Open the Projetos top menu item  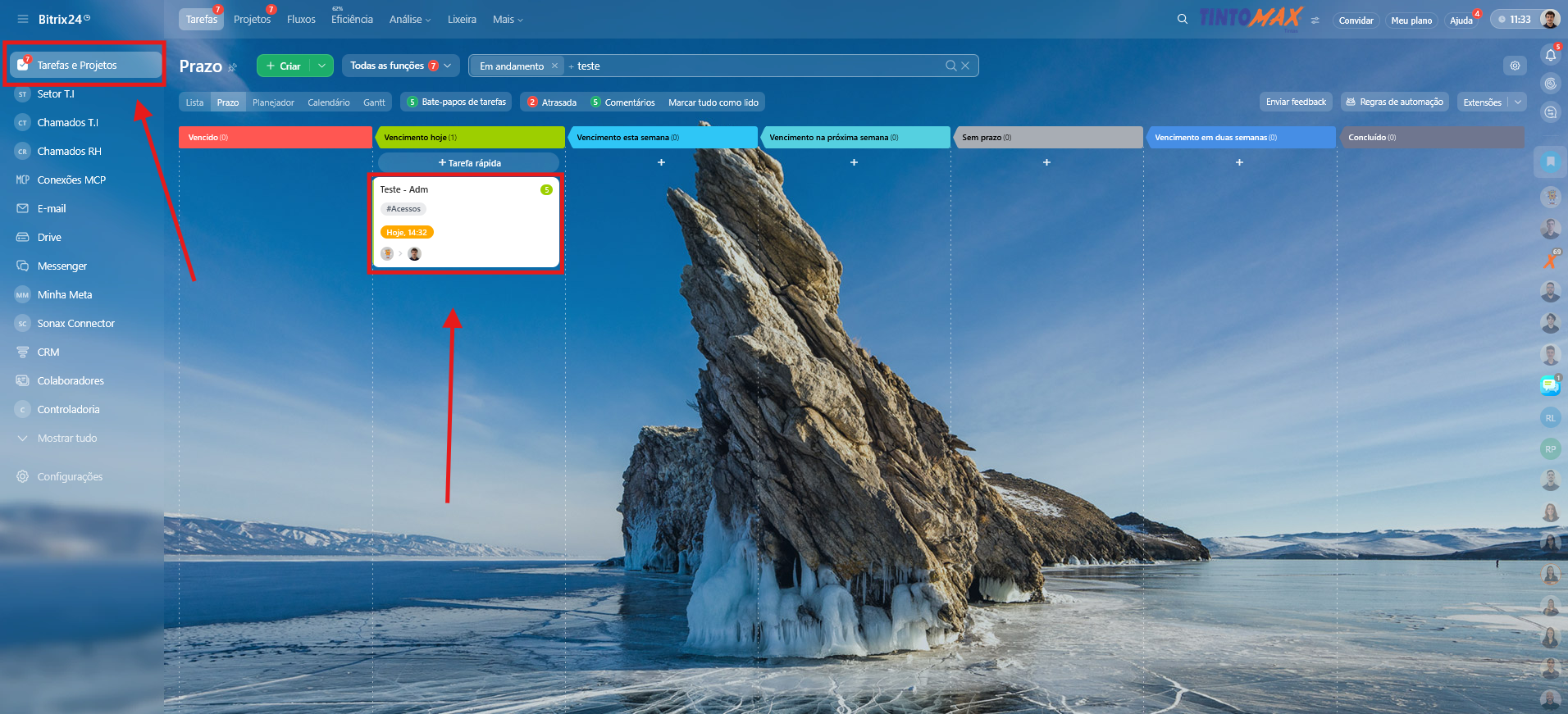click(252, 19)
